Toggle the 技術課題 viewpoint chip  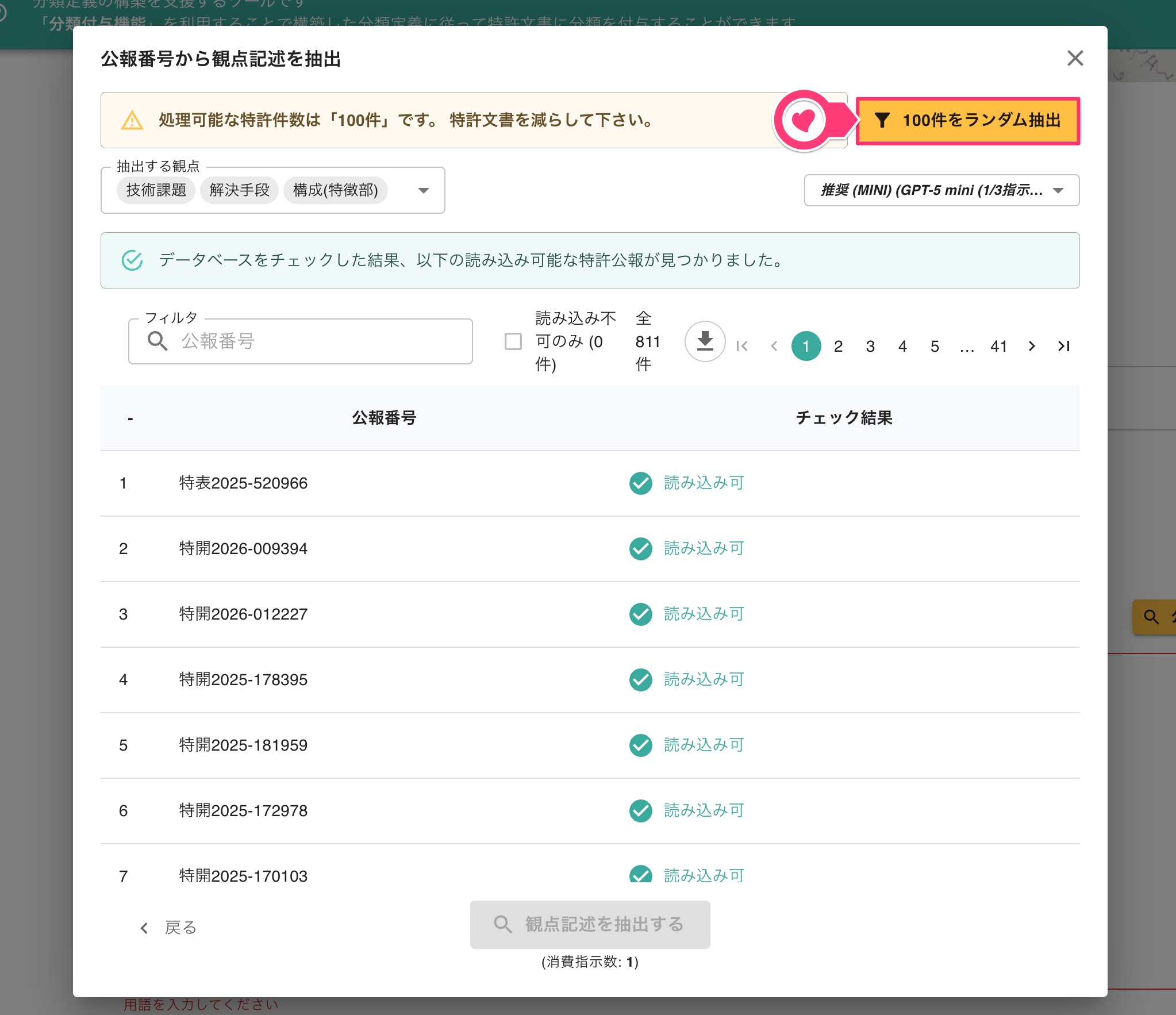click(156, 190)
